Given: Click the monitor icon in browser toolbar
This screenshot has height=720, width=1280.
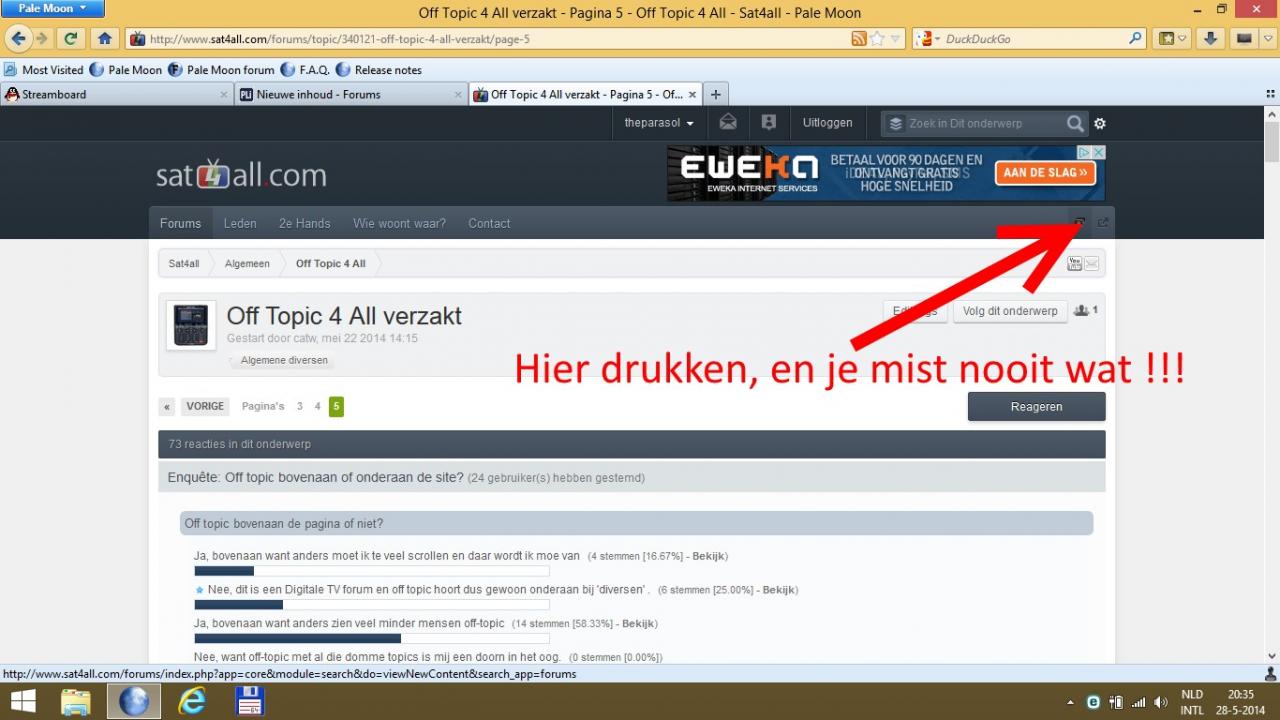Looking at the screenshot, I should click(1244, 39).
